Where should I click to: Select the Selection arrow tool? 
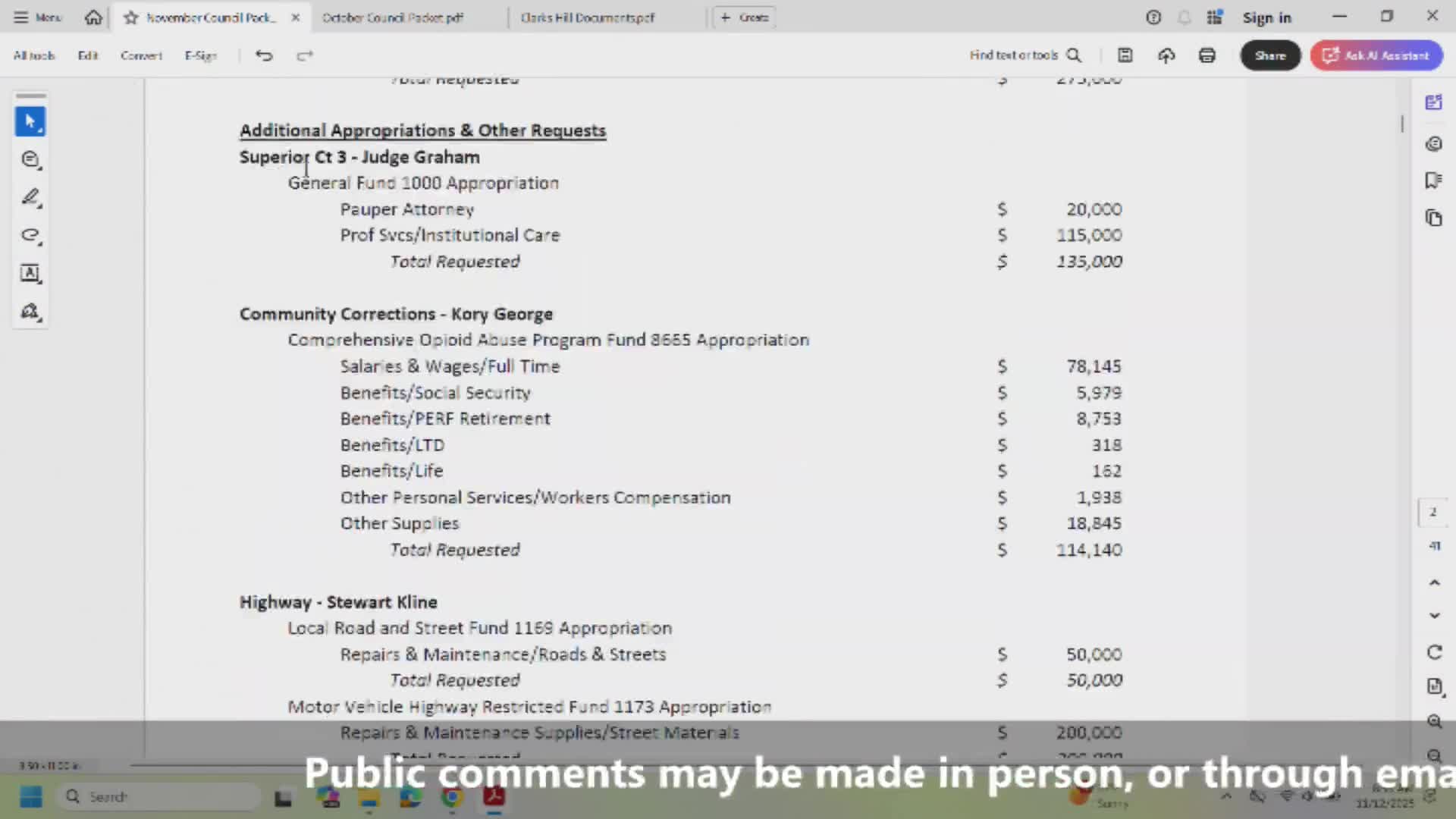click(x=30, y=121)
